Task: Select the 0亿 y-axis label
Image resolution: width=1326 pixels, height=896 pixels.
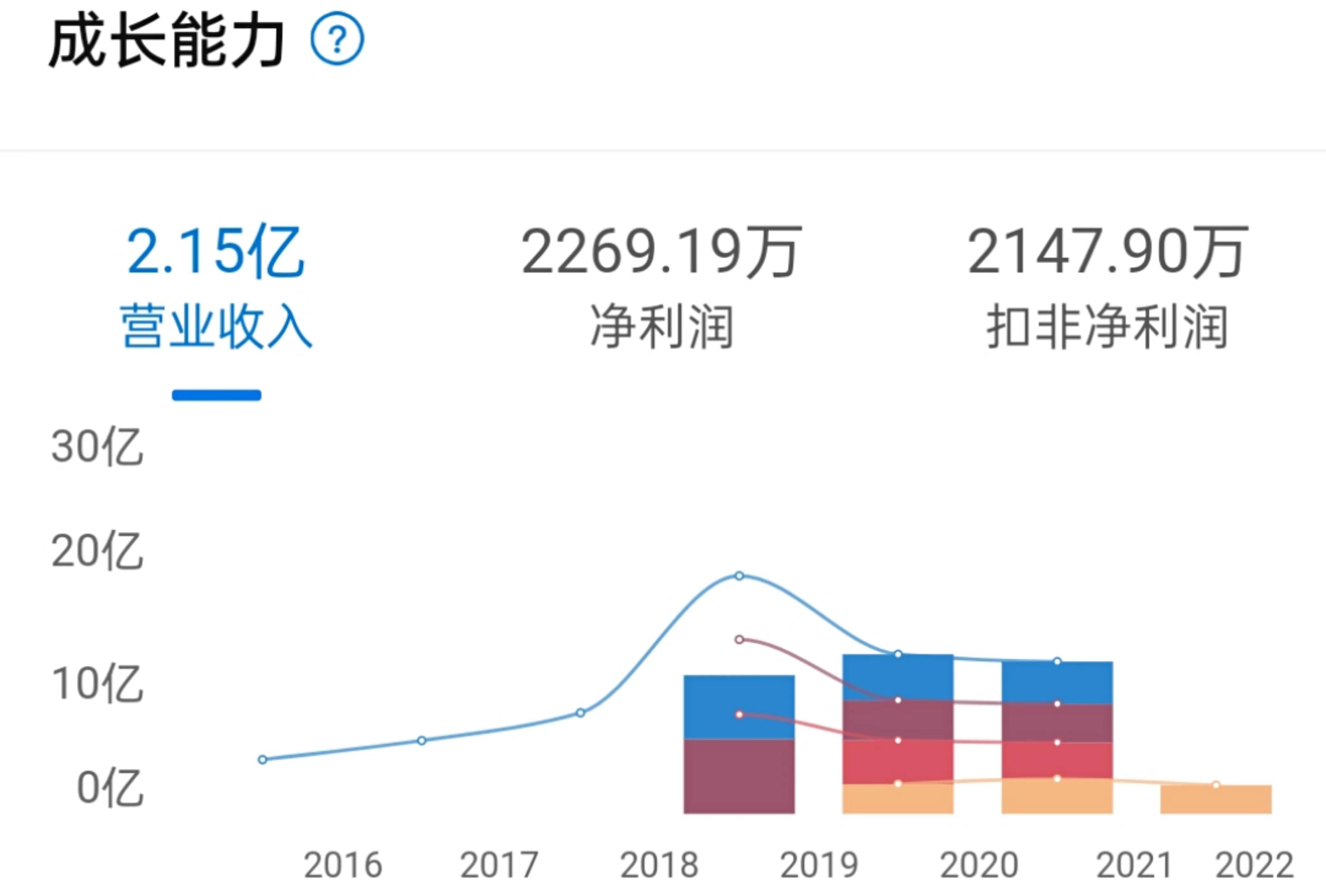Action: point(109,788)
